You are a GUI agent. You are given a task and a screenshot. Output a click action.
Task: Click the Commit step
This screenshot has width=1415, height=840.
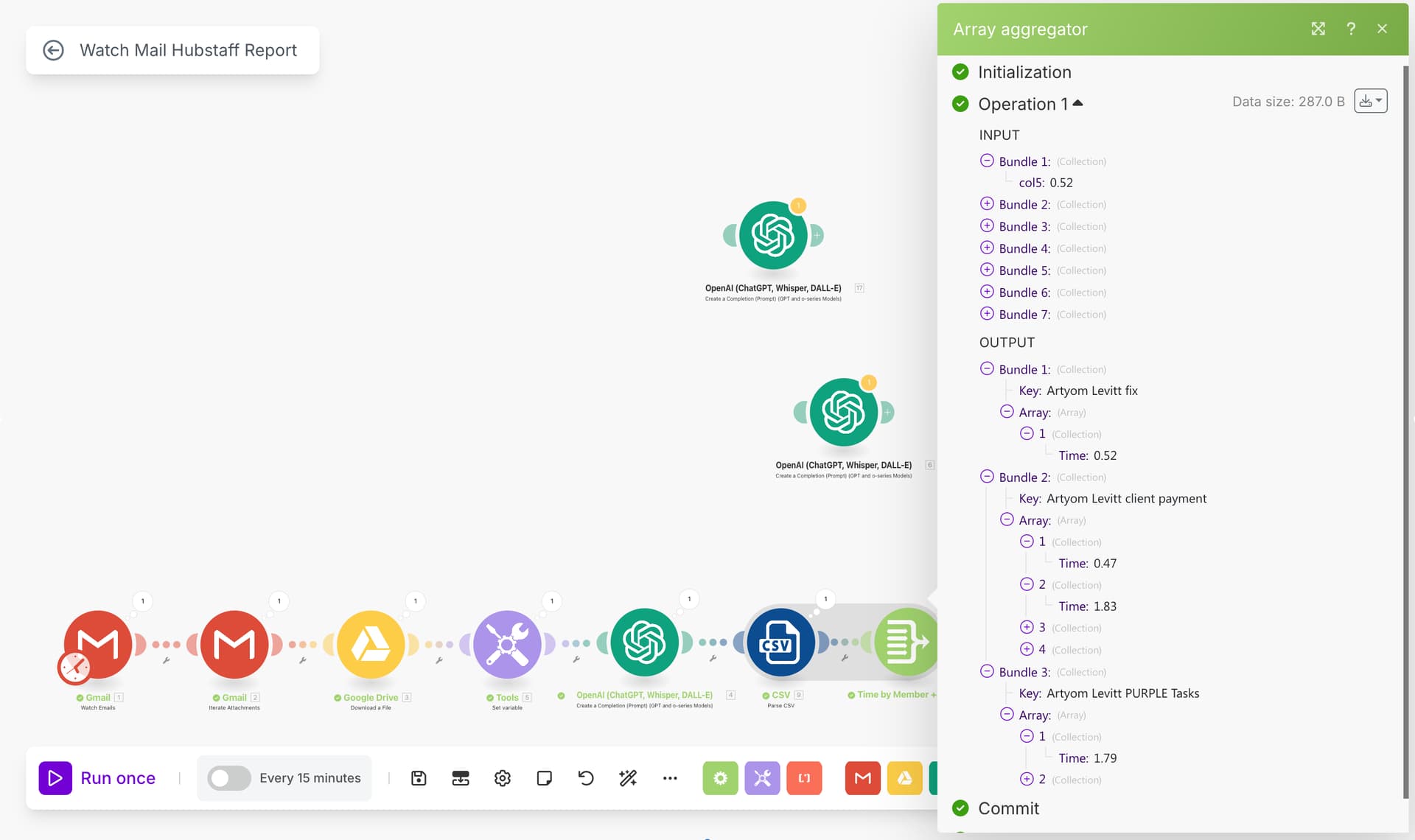(x=1008, y=808)
